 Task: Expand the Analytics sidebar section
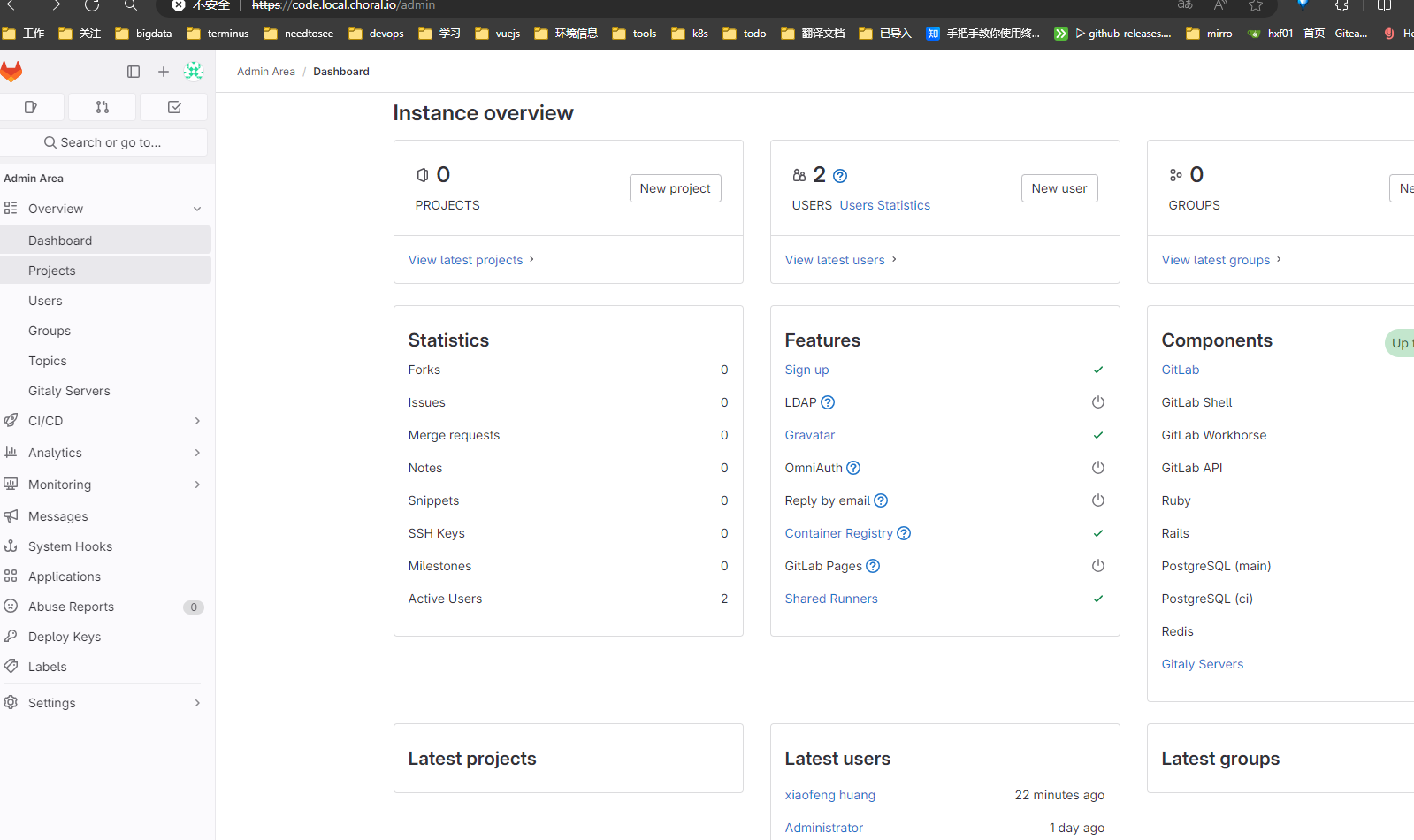coord(197,453)
